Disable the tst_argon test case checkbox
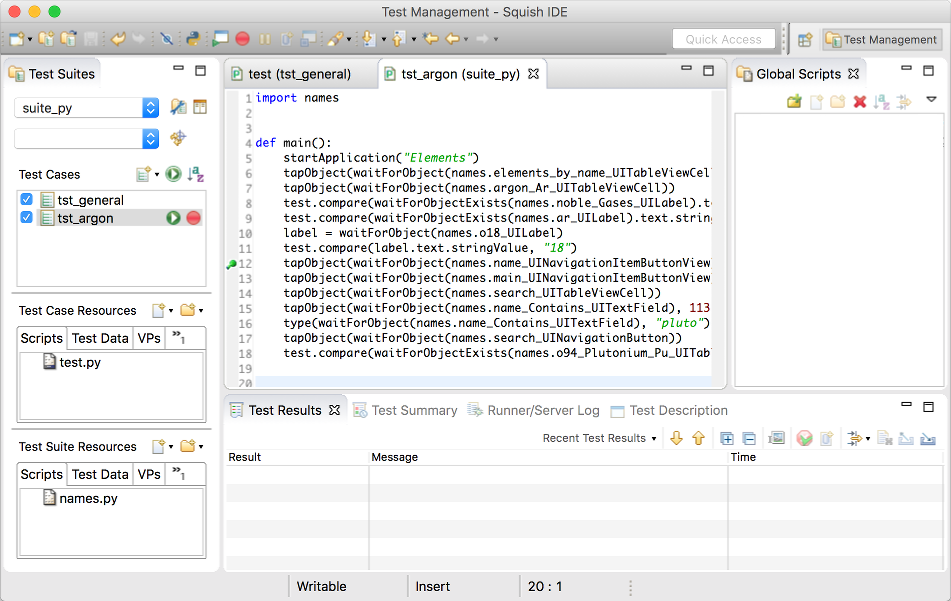The height and width of the screenshot is (601, 951). 25,218
